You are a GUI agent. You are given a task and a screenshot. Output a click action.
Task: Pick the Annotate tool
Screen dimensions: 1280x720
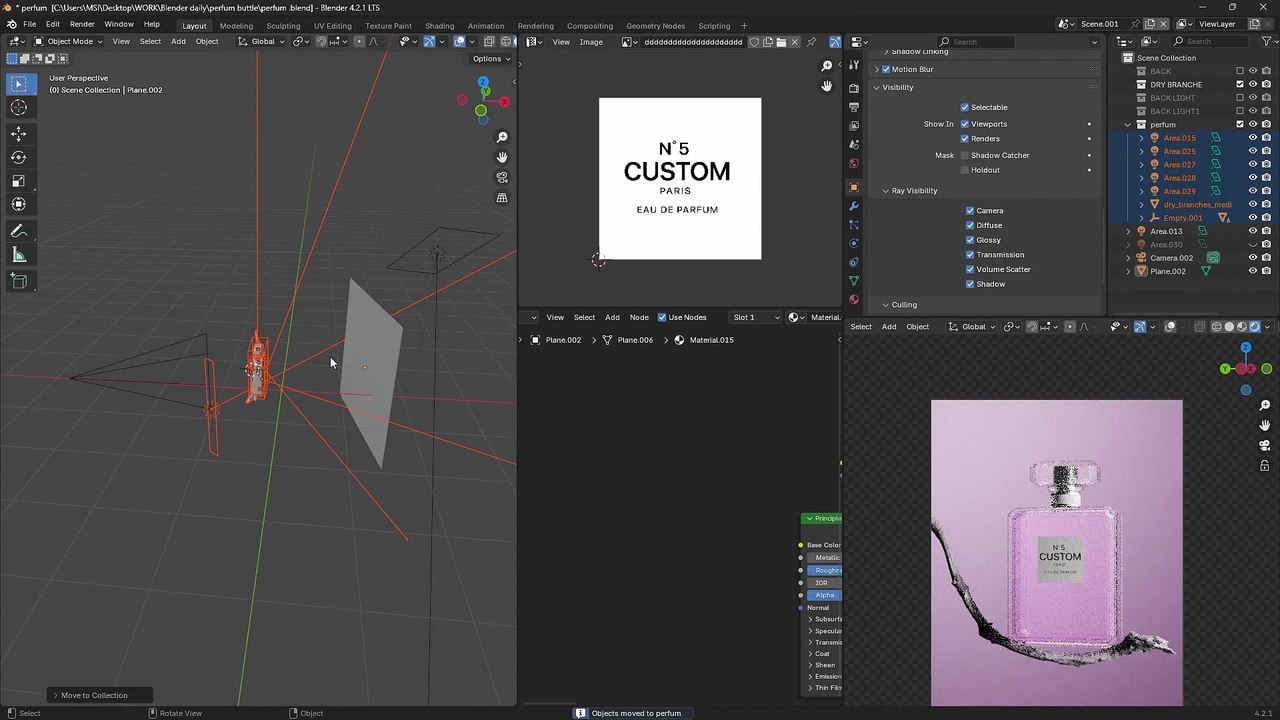tap(19, 231)
